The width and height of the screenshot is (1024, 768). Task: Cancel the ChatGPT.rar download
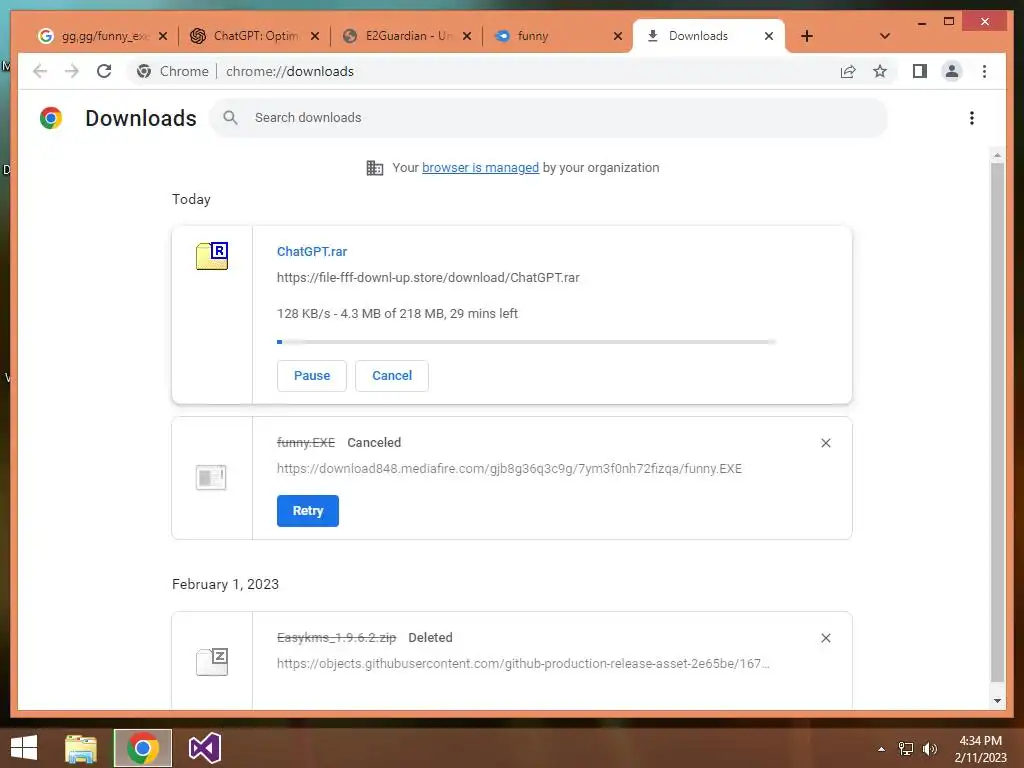click(392, 376)
